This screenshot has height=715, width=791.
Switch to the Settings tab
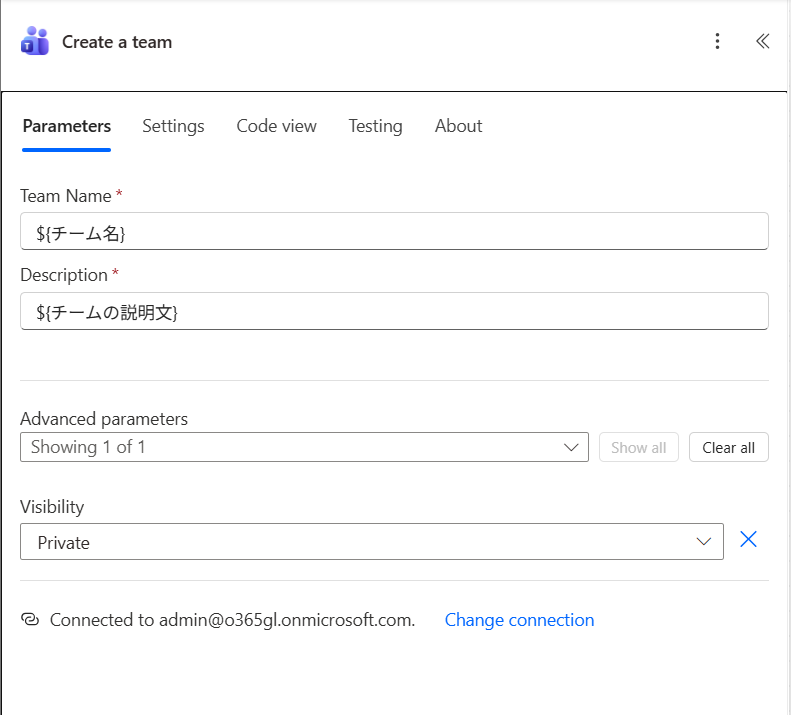click(173, 126)
